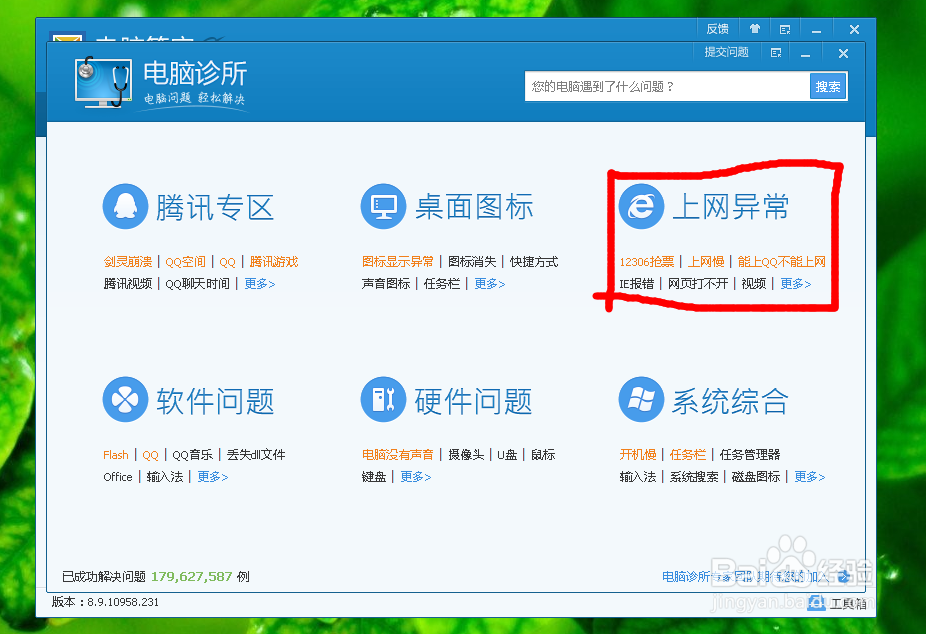The image size is (926, 634).
Task: Expand 更多 under 软件问题
Action: (213, 477)
